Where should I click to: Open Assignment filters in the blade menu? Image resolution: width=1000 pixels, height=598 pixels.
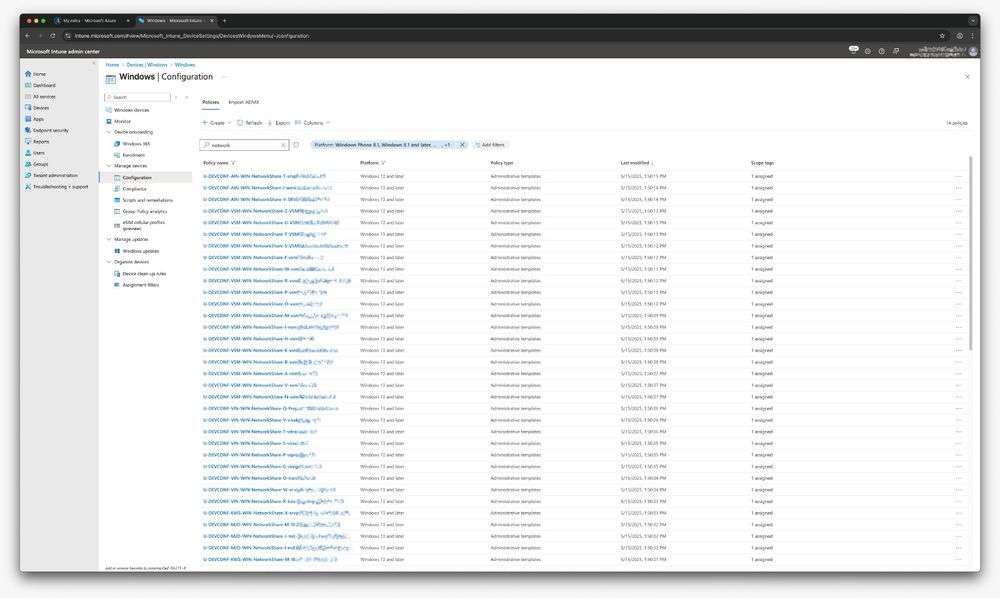[136, 285]
